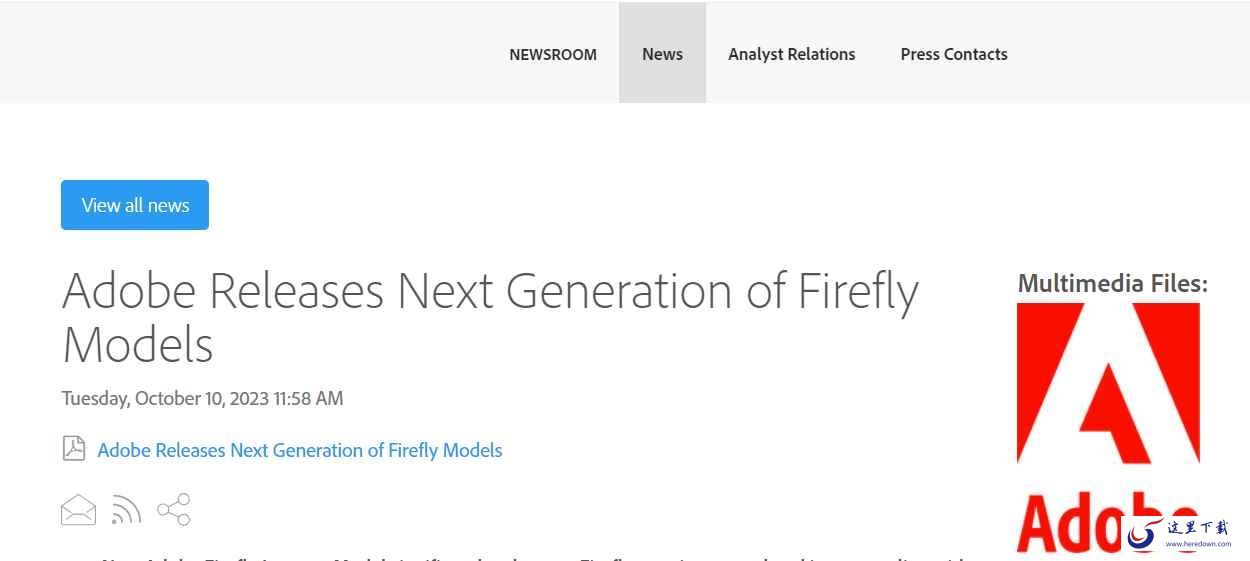The image size is (1250, 561).
Task: Go to the NEWSROOM navigation link
Action: (x=553, y=55)
